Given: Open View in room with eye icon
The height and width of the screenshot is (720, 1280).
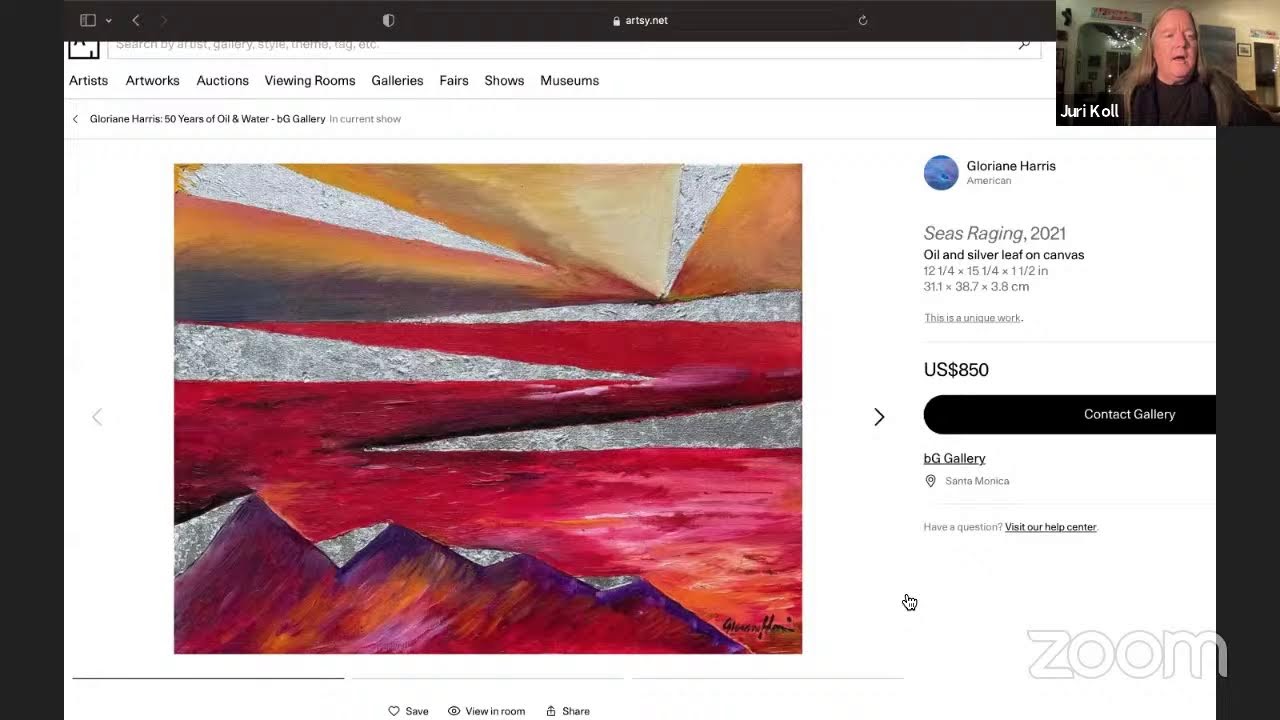Looking at the screenshot, I should point(486,711).
